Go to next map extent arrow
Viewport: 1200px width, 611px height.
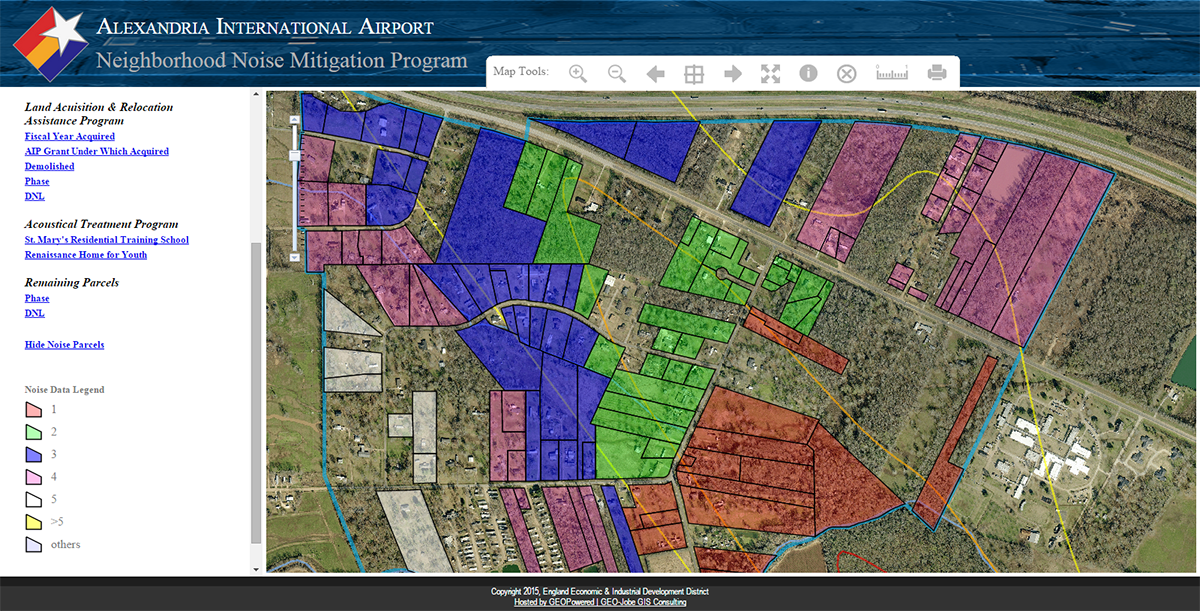[732, 73]
